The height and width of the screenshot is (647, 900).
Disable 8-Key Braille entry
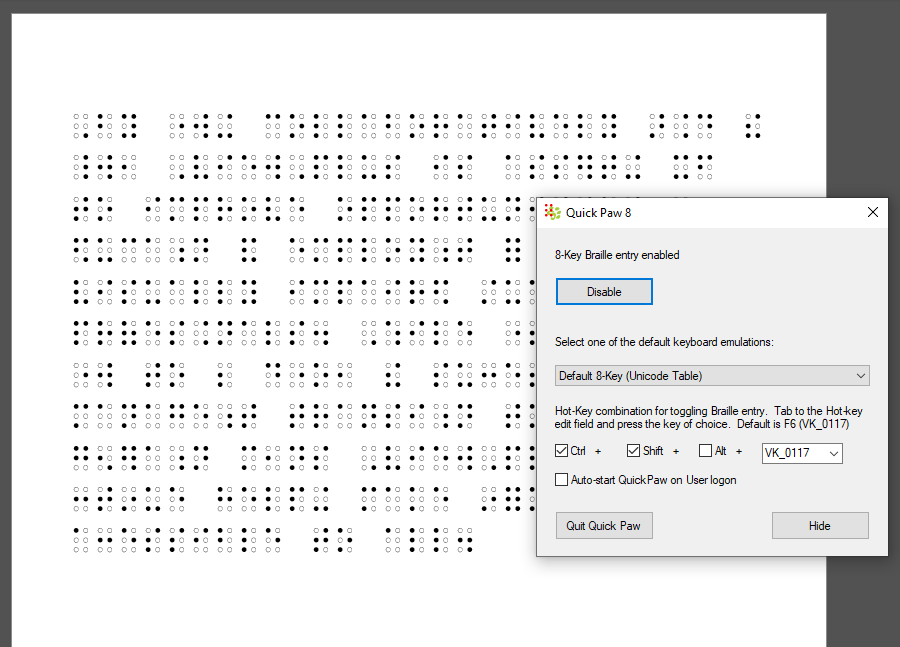(x=604, y=291)
